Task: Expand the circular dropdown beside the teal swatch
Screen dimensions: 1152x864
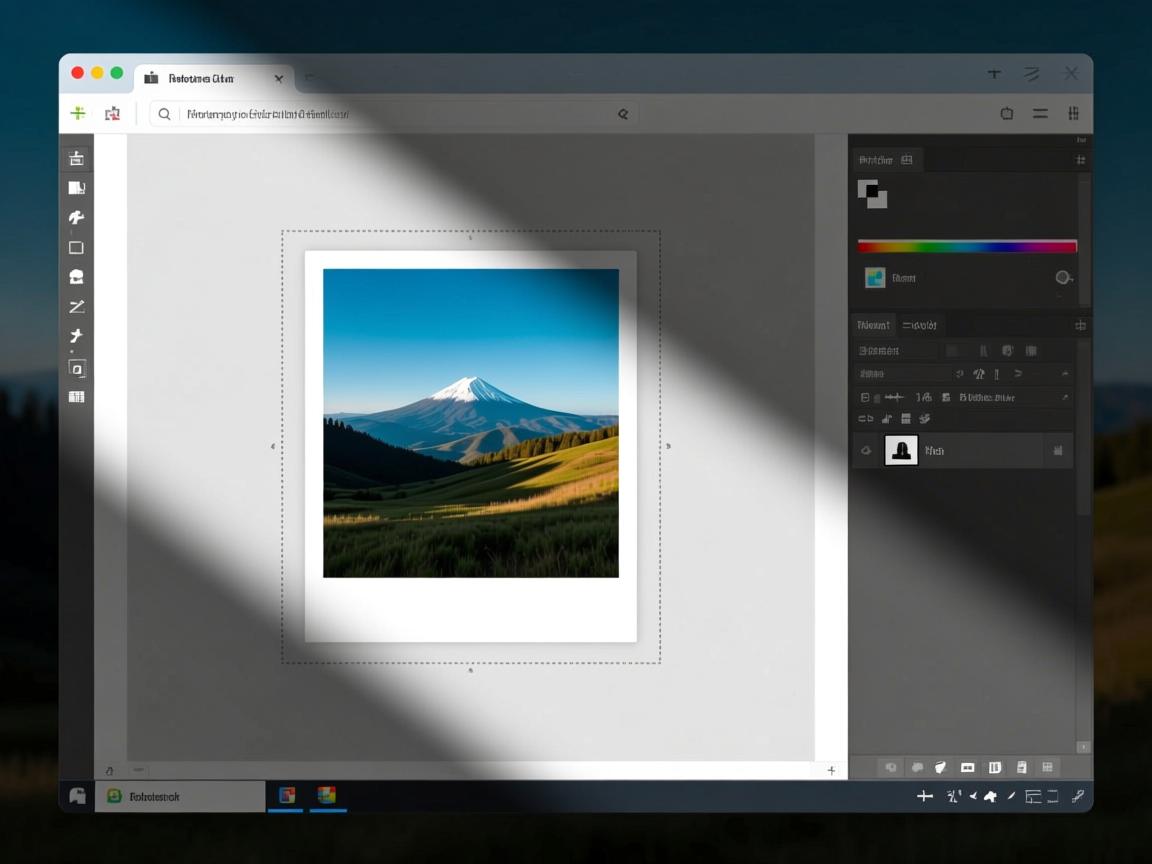Action: 1063,278
